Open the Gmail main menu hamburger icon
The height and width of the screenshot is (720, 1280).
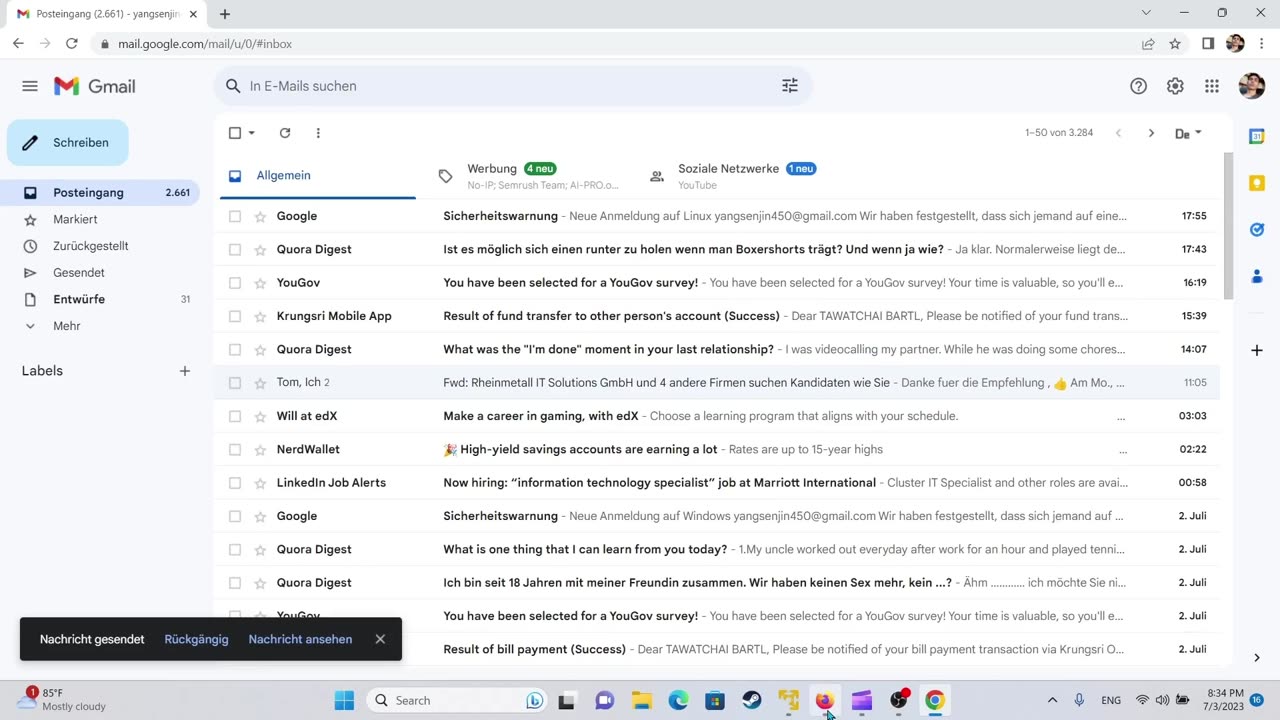pyautogui.click(x=30, y=86)
